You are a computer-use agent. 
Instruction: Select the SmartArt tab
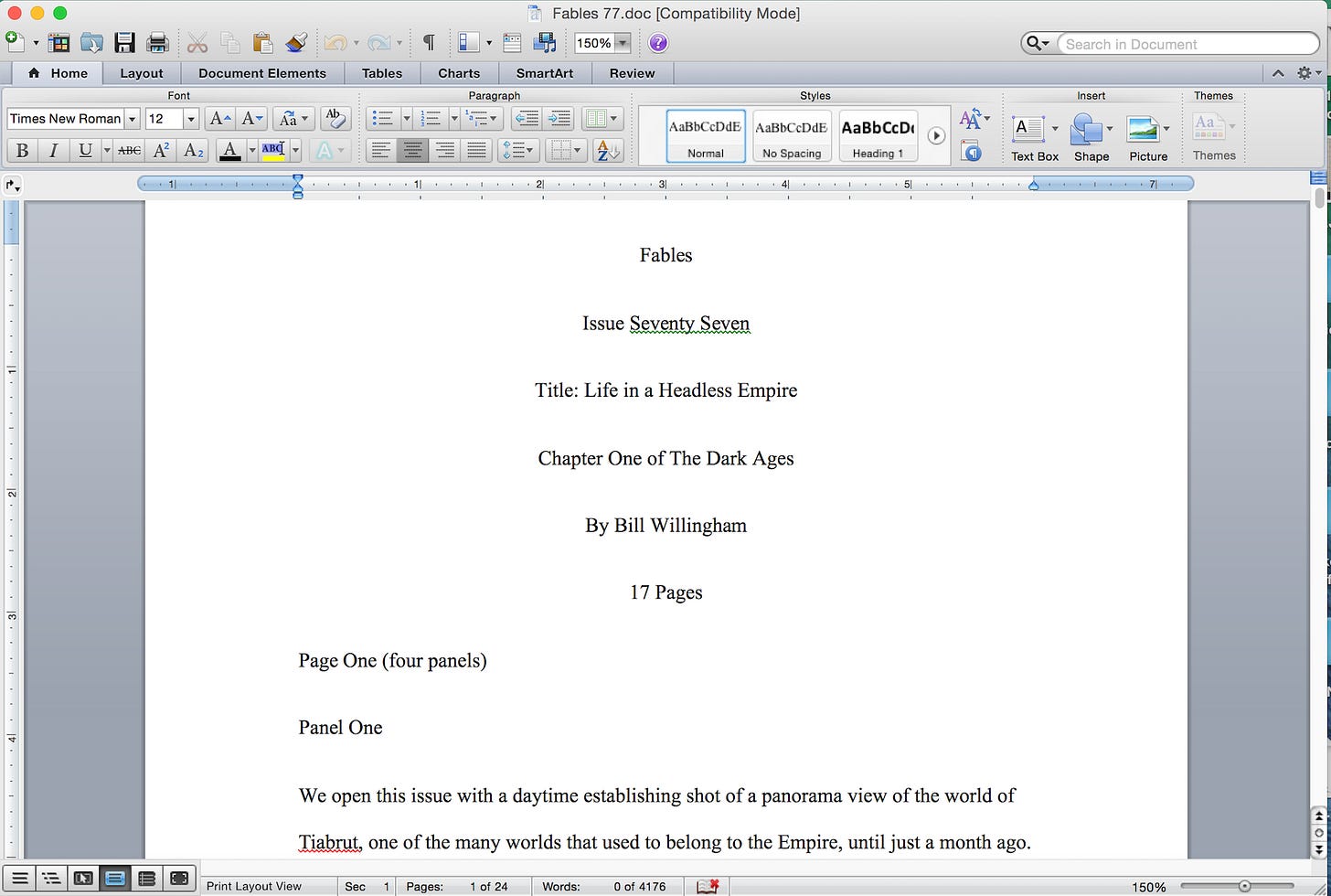point(545,73)
